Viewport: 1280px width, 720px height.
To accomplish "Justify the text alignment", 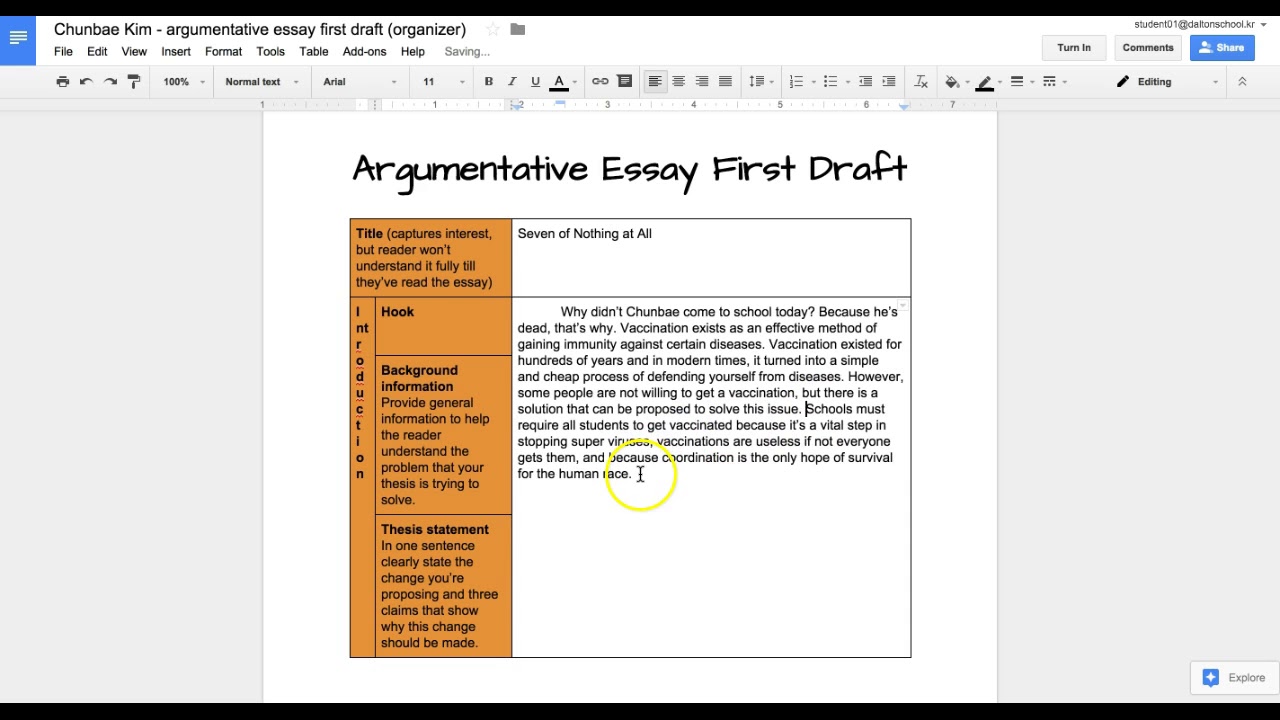I will 725,82.
